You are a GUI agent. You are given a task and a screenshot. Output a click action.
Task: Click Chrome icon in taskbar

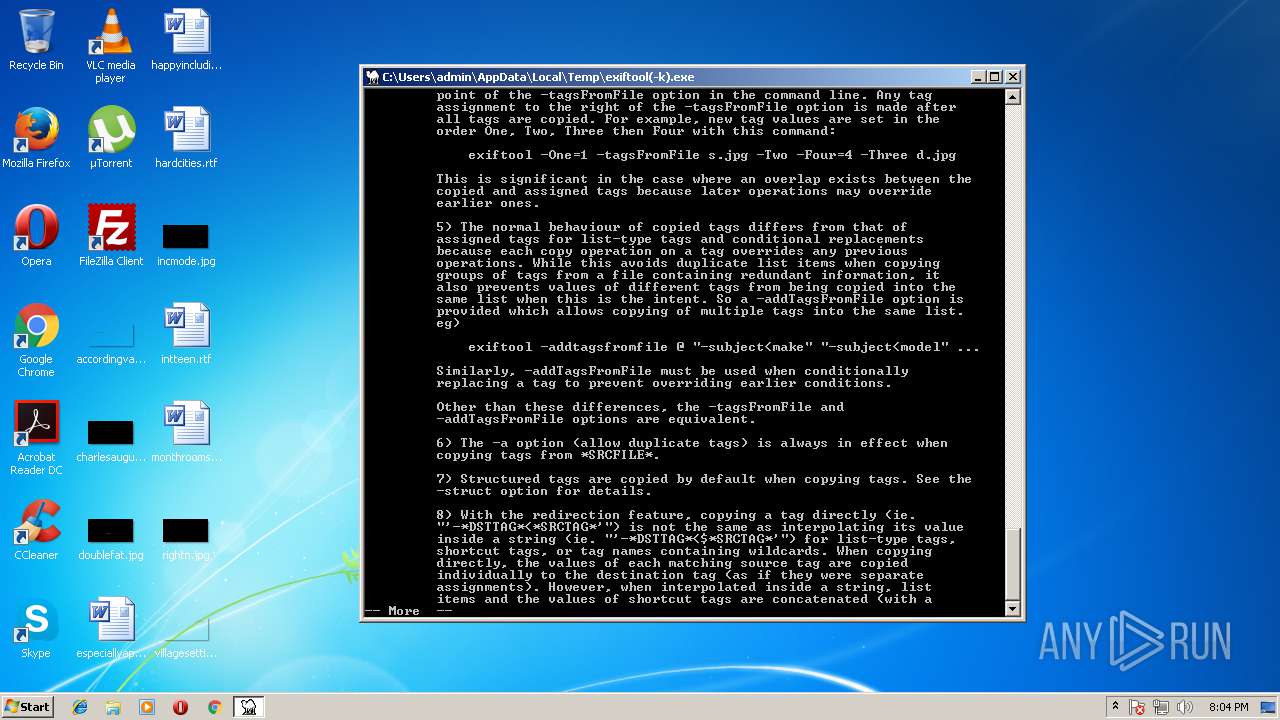coord(214,707)
